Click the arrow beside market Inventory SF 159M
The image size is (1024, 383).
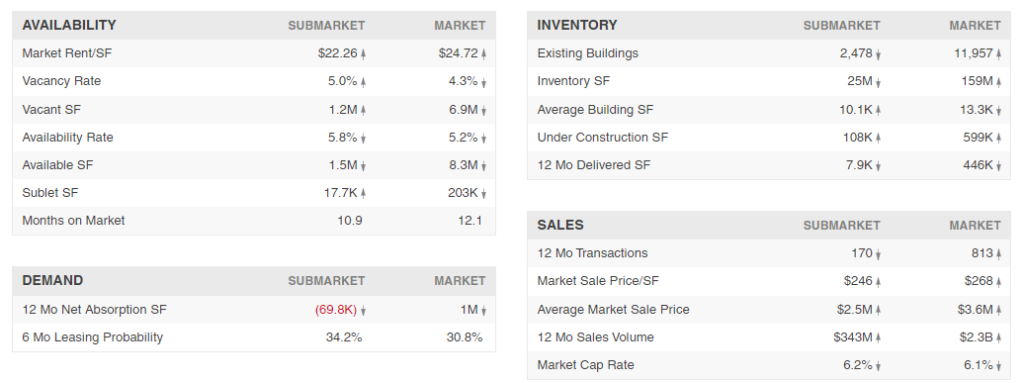coord(999,82)
